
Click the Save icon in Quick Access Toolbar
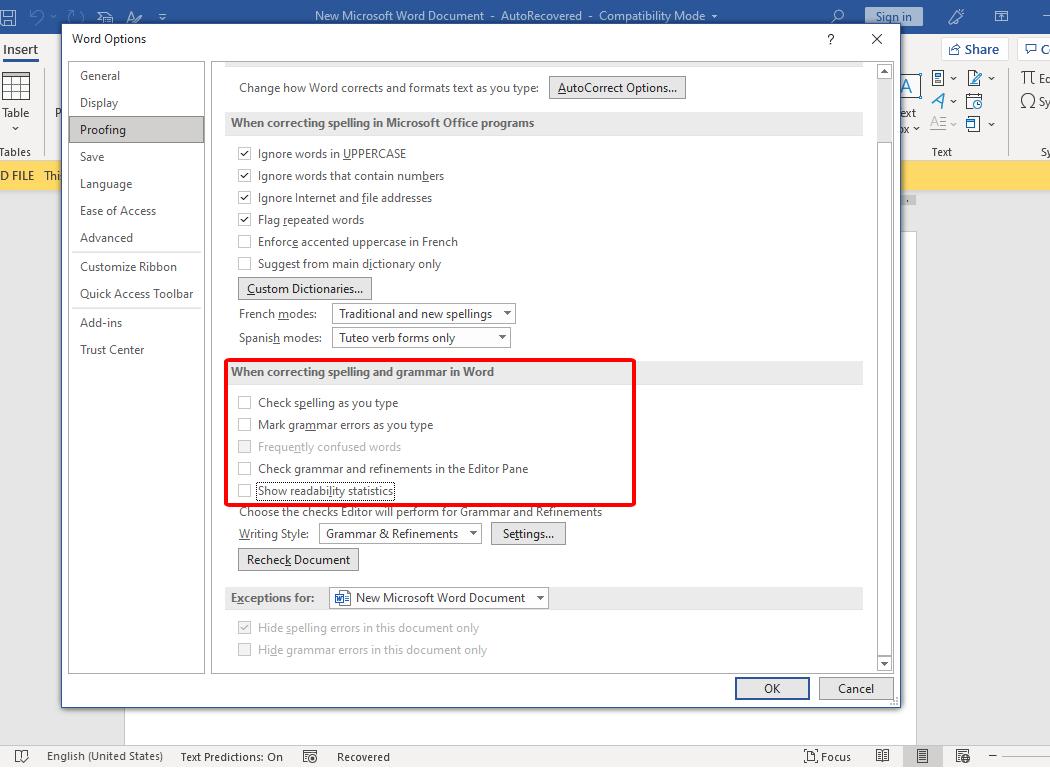pyautogui.click(x=8, y=16)
